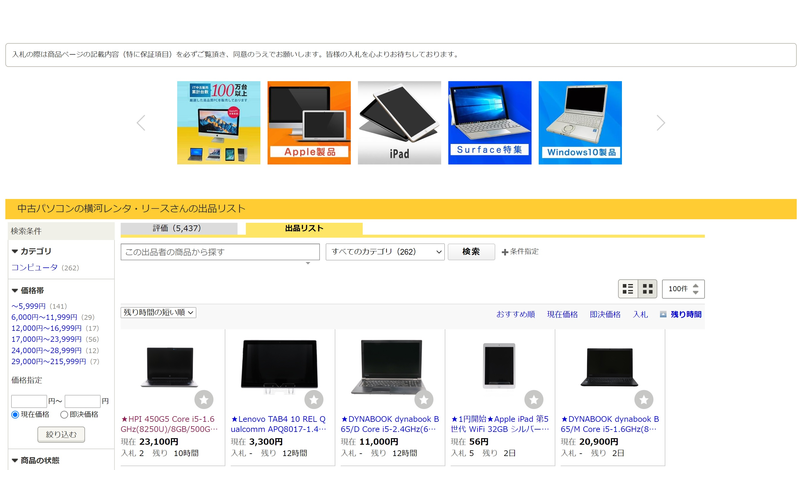Select the 現在価格 radio button
The width and height of the screenshot is (800, 500).
(x=15, y=415)
